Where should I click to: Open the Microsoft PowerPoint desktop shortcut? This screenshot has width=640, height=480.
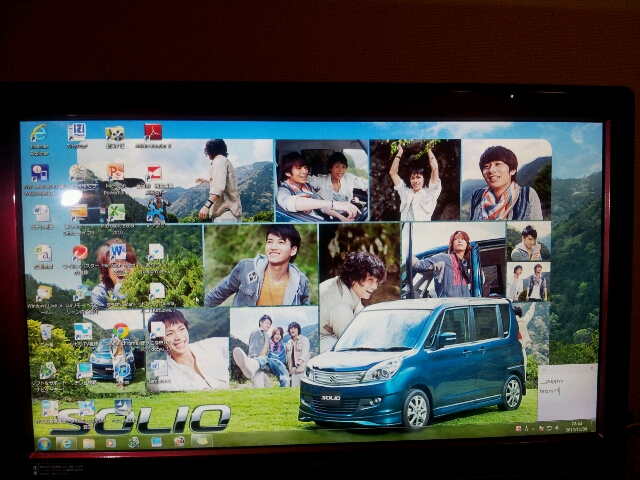pyautogui.click(x=116, y=179)
